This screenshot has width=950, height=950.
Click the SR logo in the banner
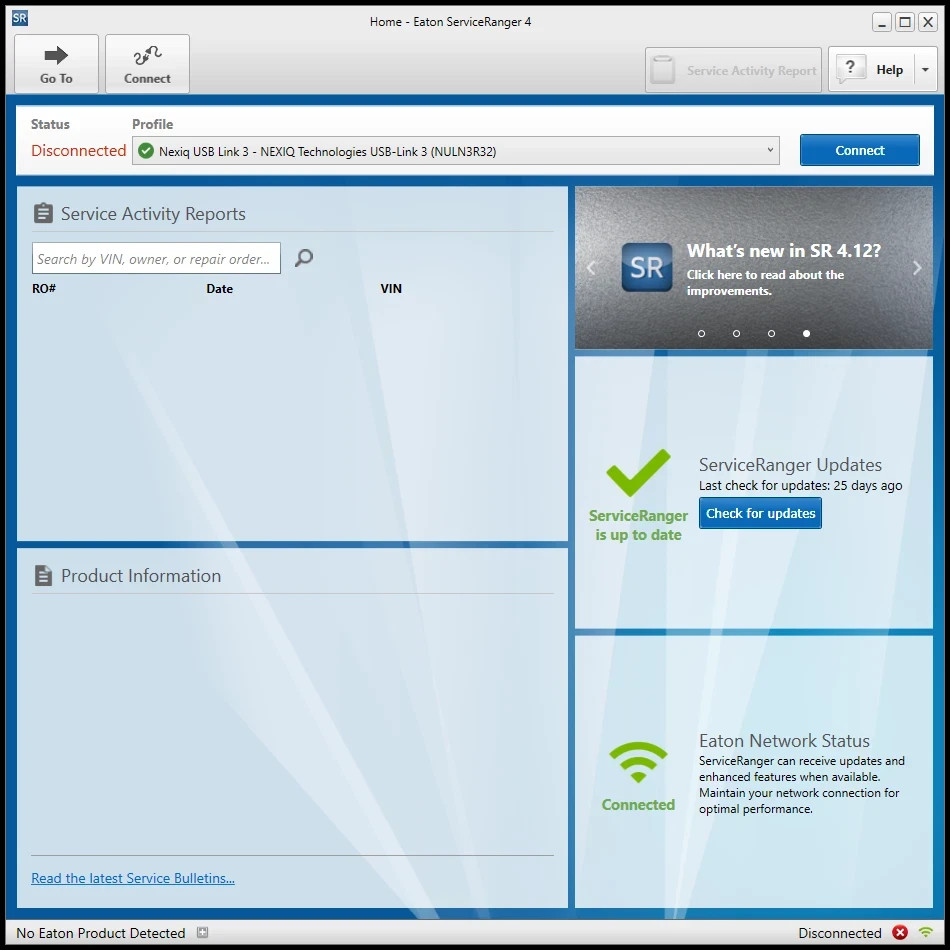pos(646,267)
